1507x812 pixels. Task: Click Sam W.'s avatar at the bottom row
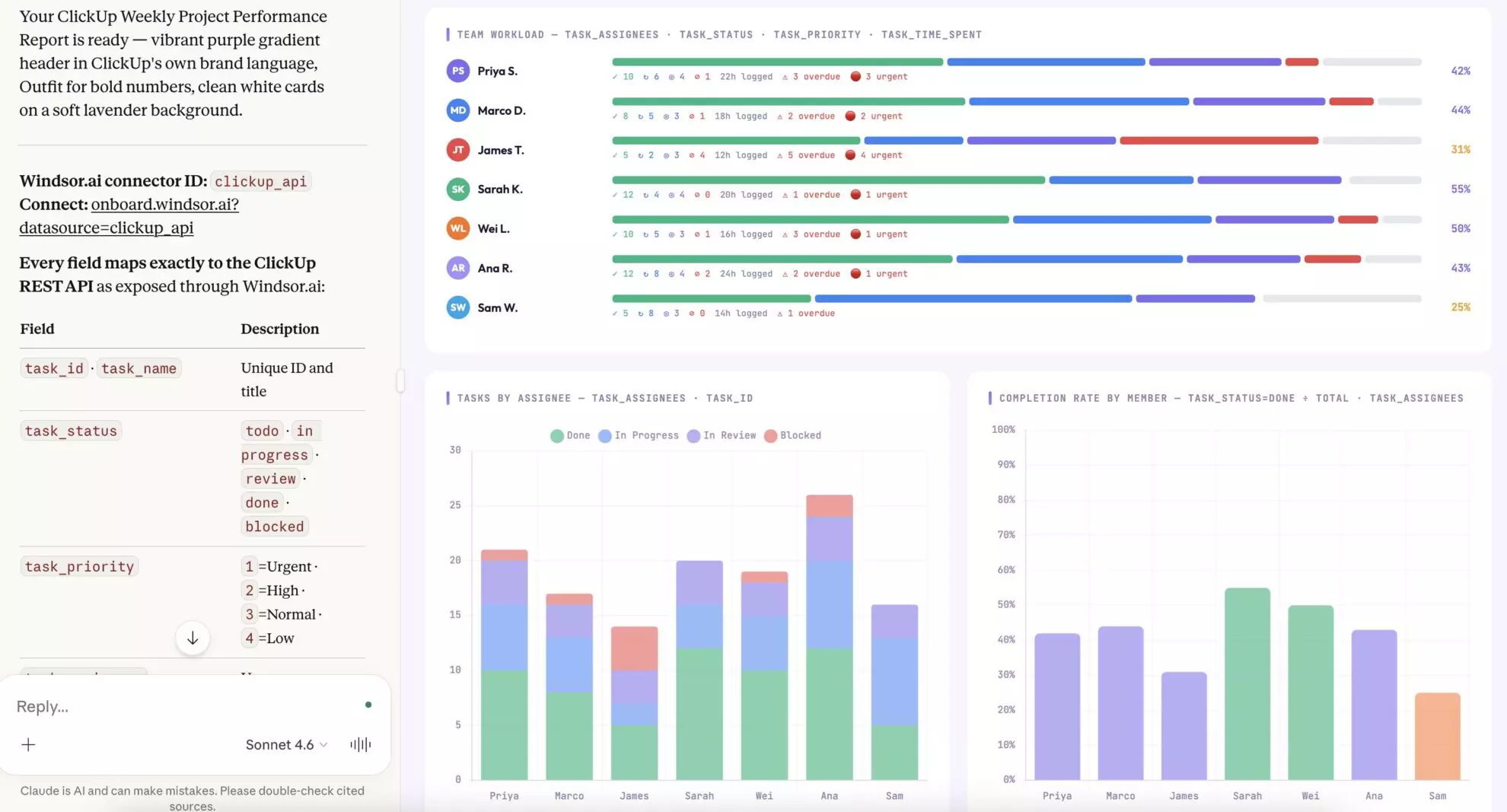[x=457, y=307]
